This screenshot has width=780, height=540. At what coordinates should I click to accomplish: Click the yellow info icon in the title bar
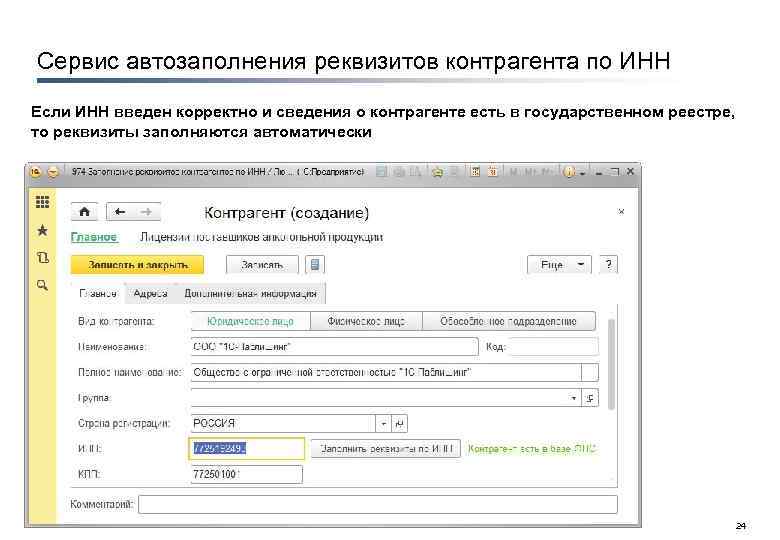(x=569, y=172)
